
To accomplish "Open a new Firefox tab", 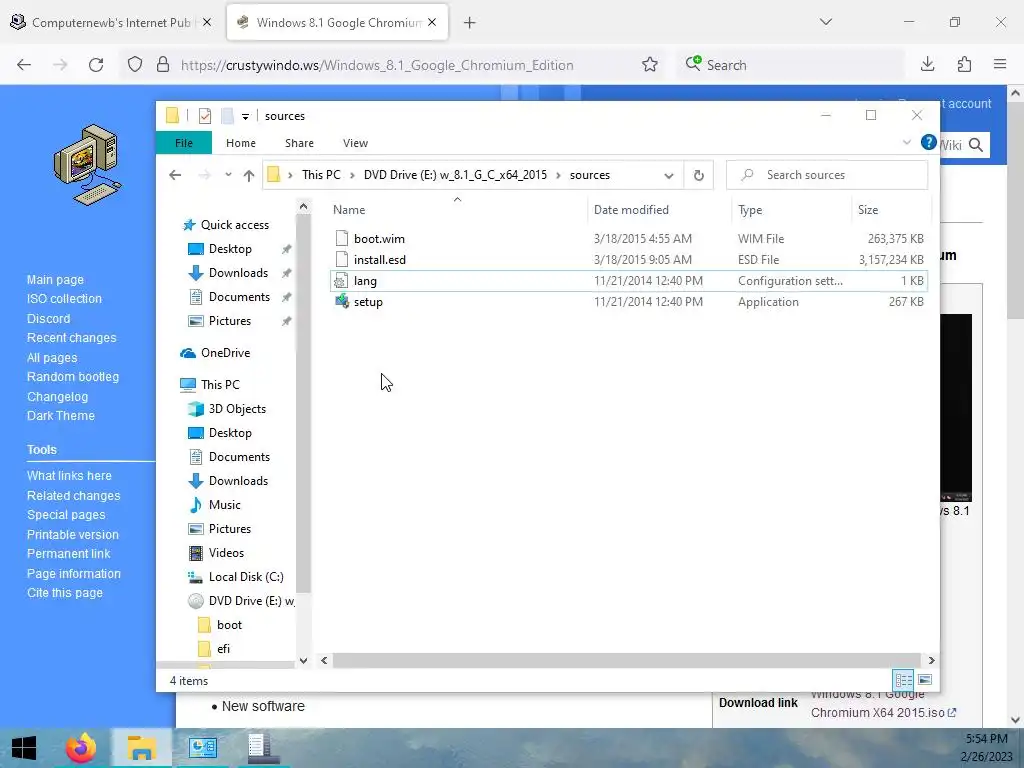I will (x=470, y=23).
